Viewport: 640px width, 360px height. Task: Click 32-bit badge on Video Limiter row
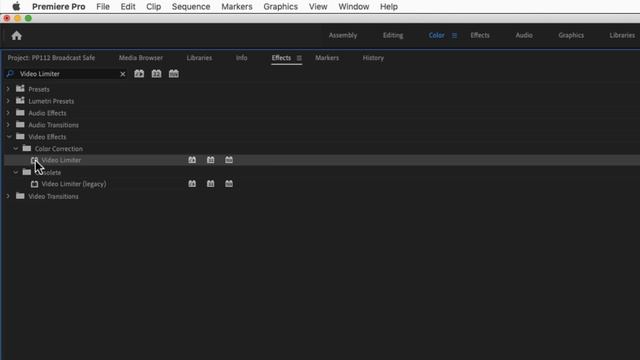(211, 160)
